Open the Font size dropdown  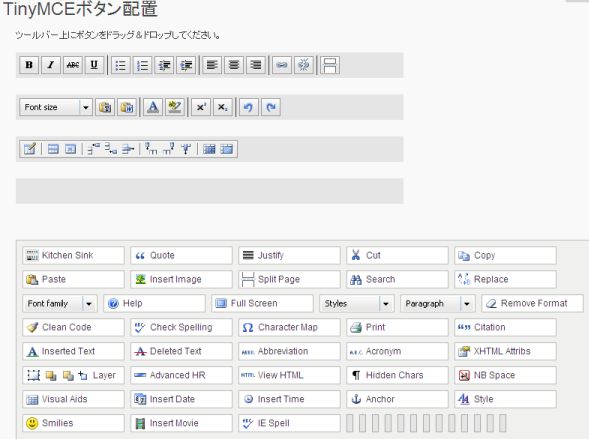point(56,107)
